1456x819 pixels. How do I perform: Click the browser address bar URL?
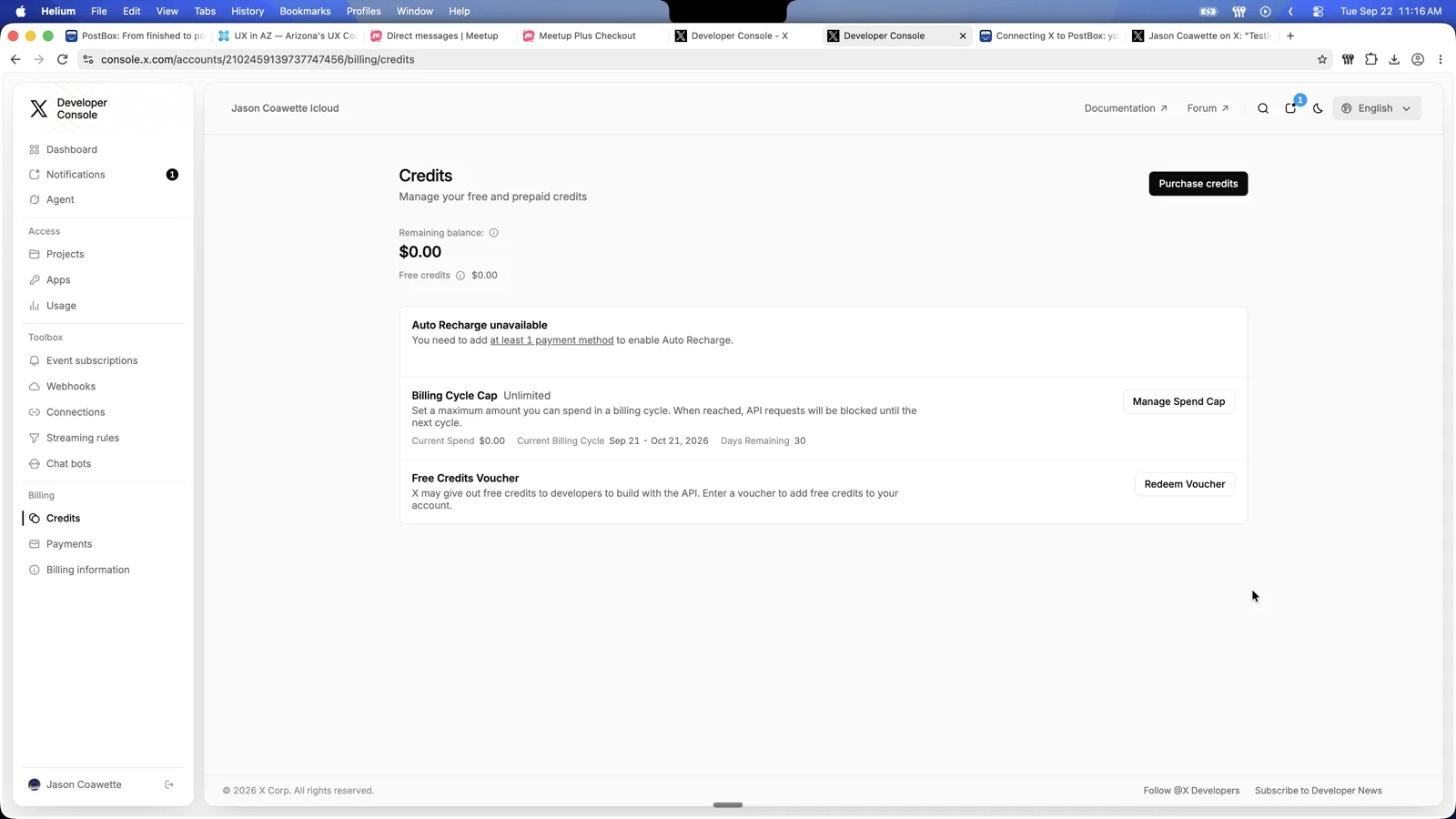(x=258, y=59)
